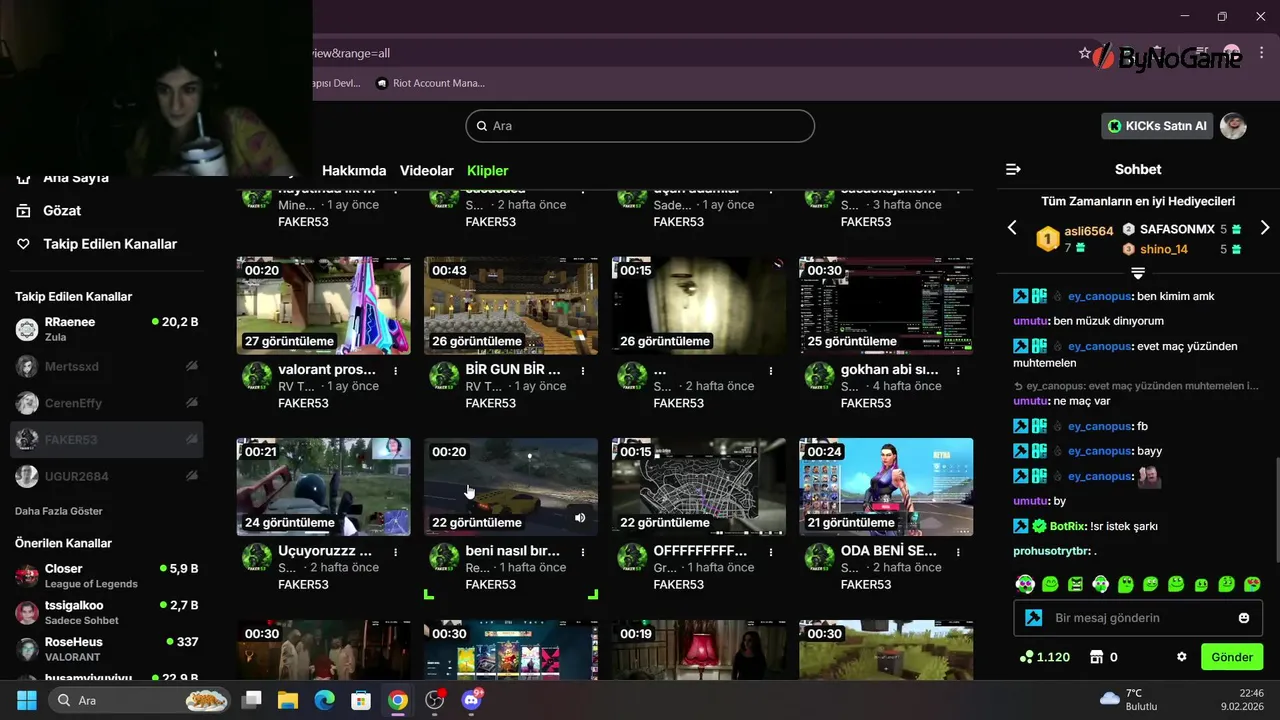Open Mertssxd offline channel
The width and height of the screenshot is (1280, 720).
click(107, 367)
